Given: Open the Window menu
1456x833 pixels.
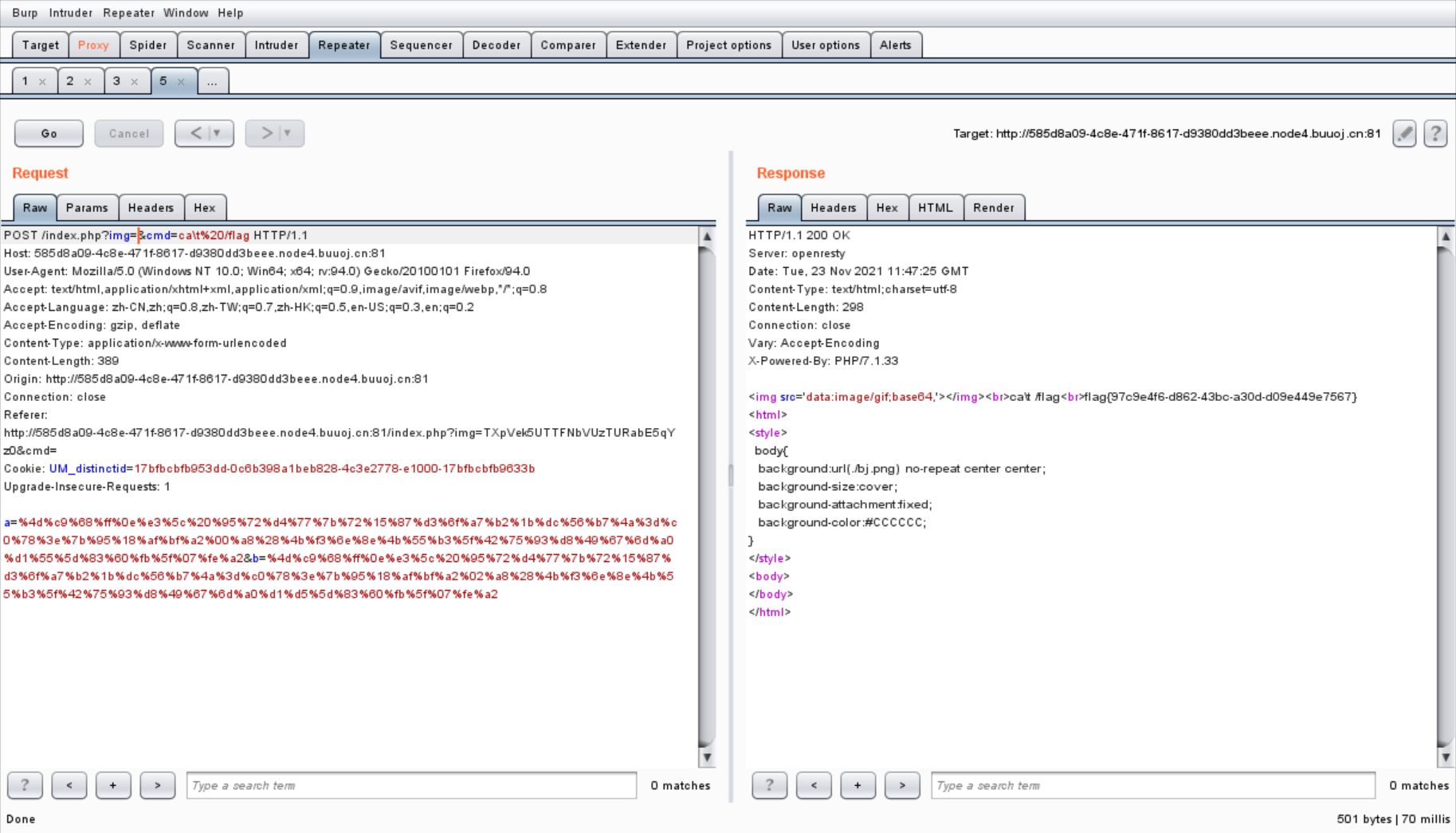Looking at the screenshot, I should click(x=186, y=13).
